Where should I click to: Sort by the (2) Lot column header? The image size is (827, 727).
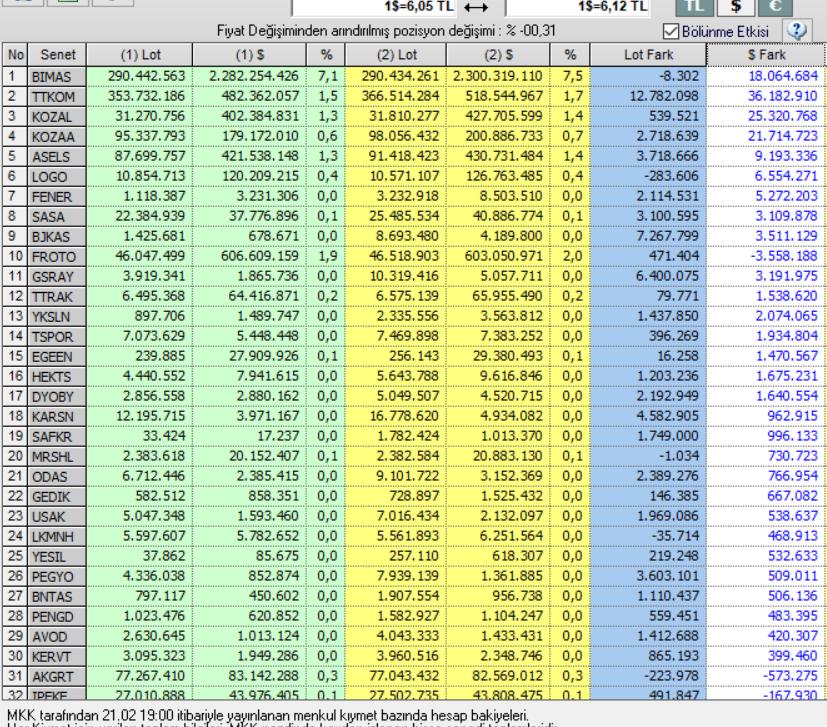click(396, 55)
